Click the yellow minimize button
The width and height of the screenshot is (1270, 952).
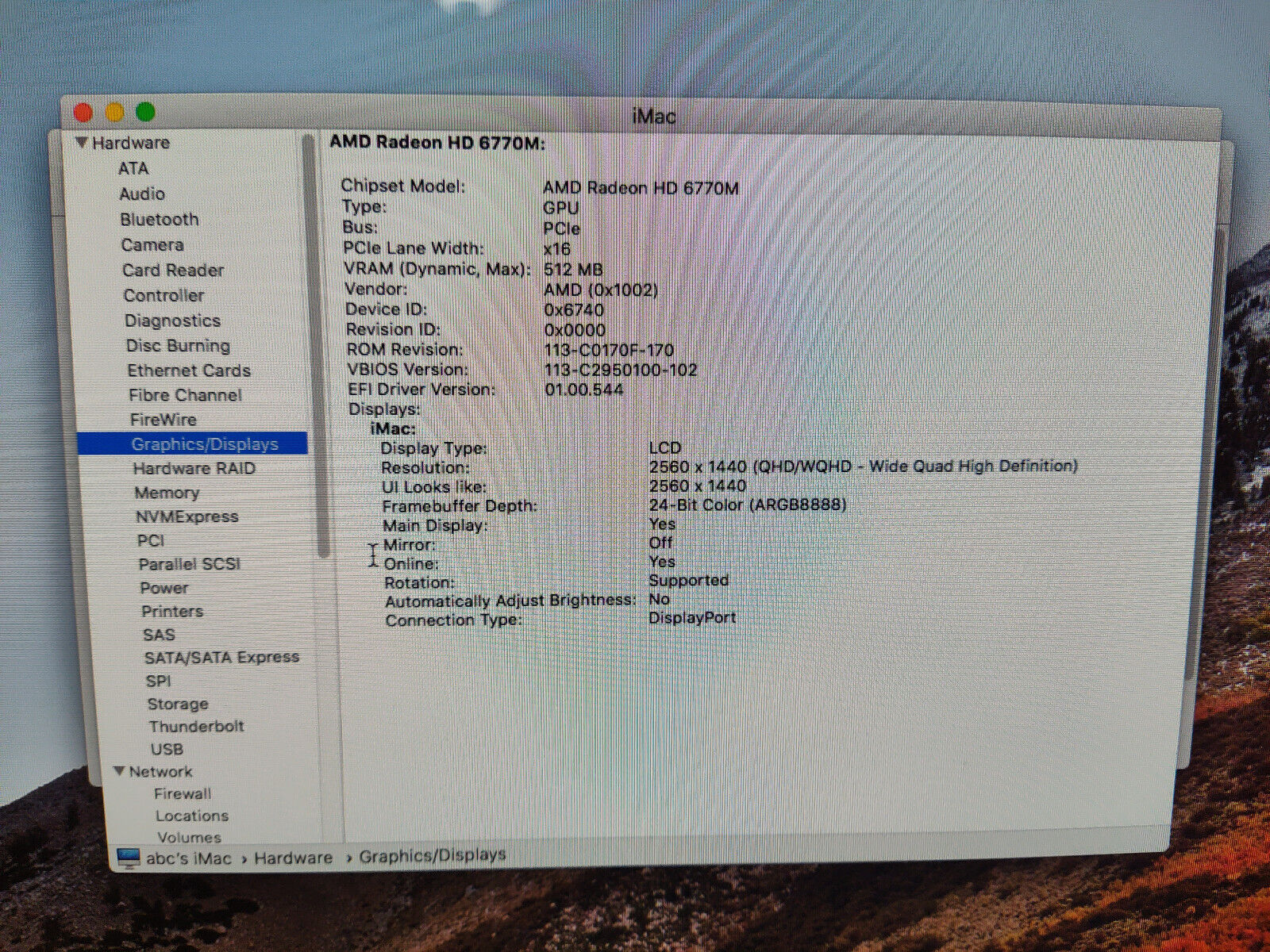(114, 112)
